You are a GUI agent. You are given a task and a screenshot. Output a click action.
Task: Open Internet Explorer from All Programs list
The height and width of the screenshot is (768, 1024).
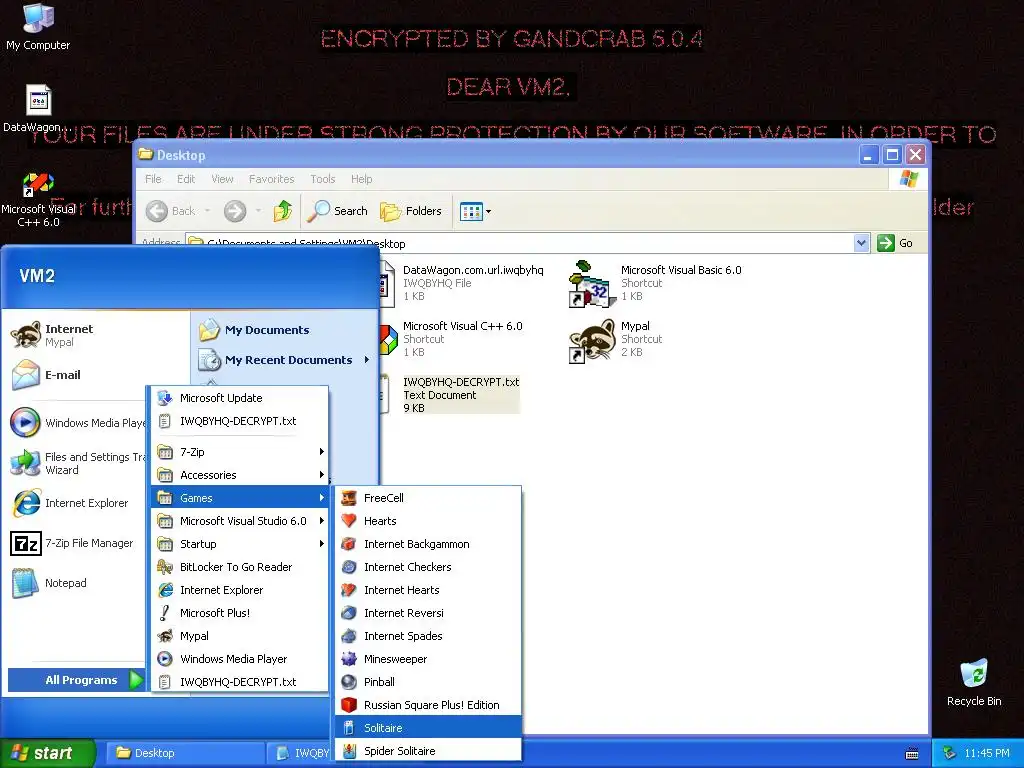240,590
